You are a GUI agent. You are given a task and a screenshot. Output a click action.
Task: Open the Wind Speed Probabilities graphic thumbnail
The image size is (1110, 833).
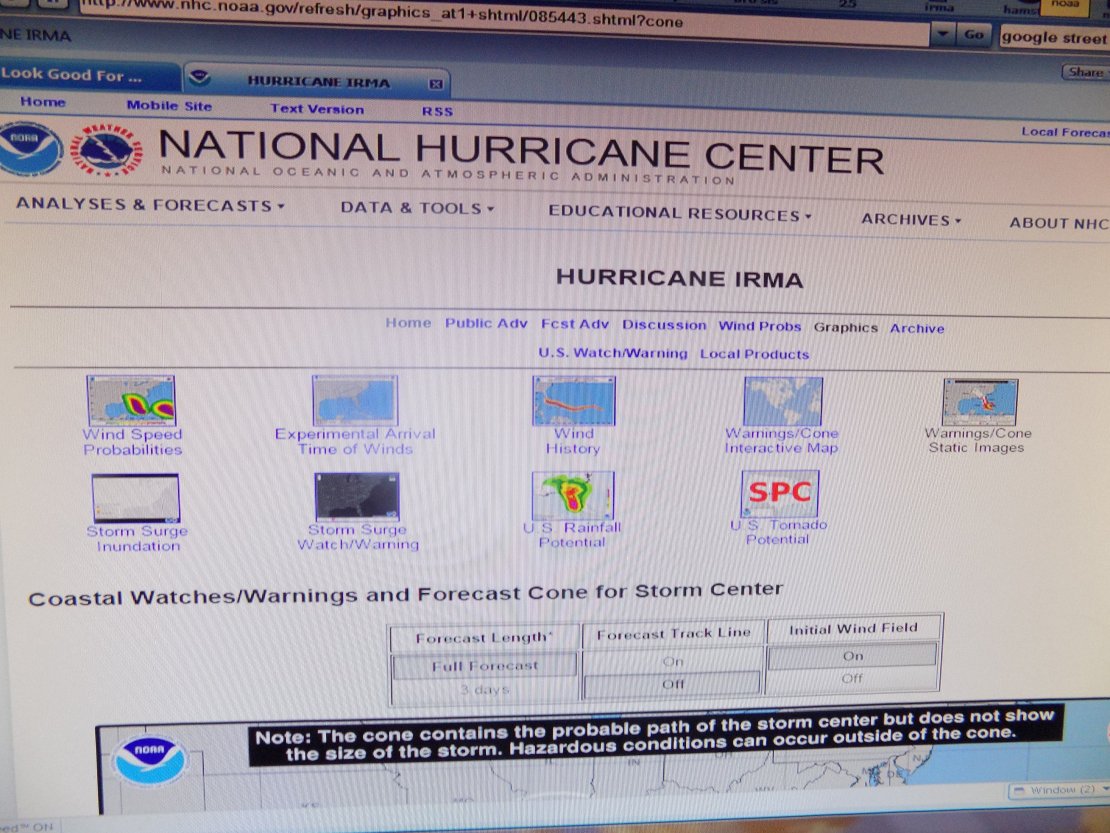[x=131, y=401]
